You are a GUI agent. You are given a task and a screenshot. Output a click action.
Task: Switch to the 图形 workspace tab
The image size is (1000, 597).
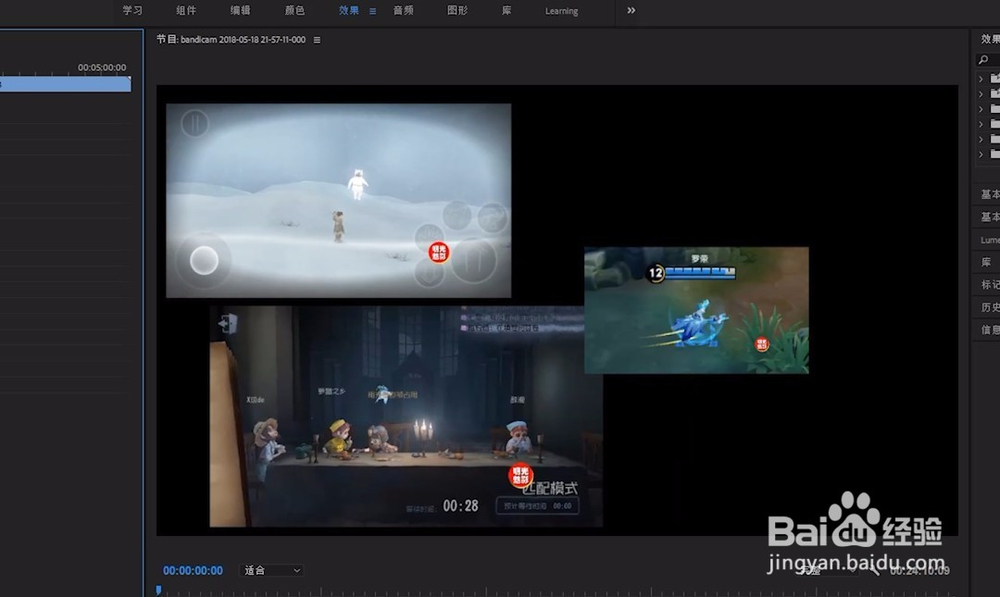click(457, 10)
